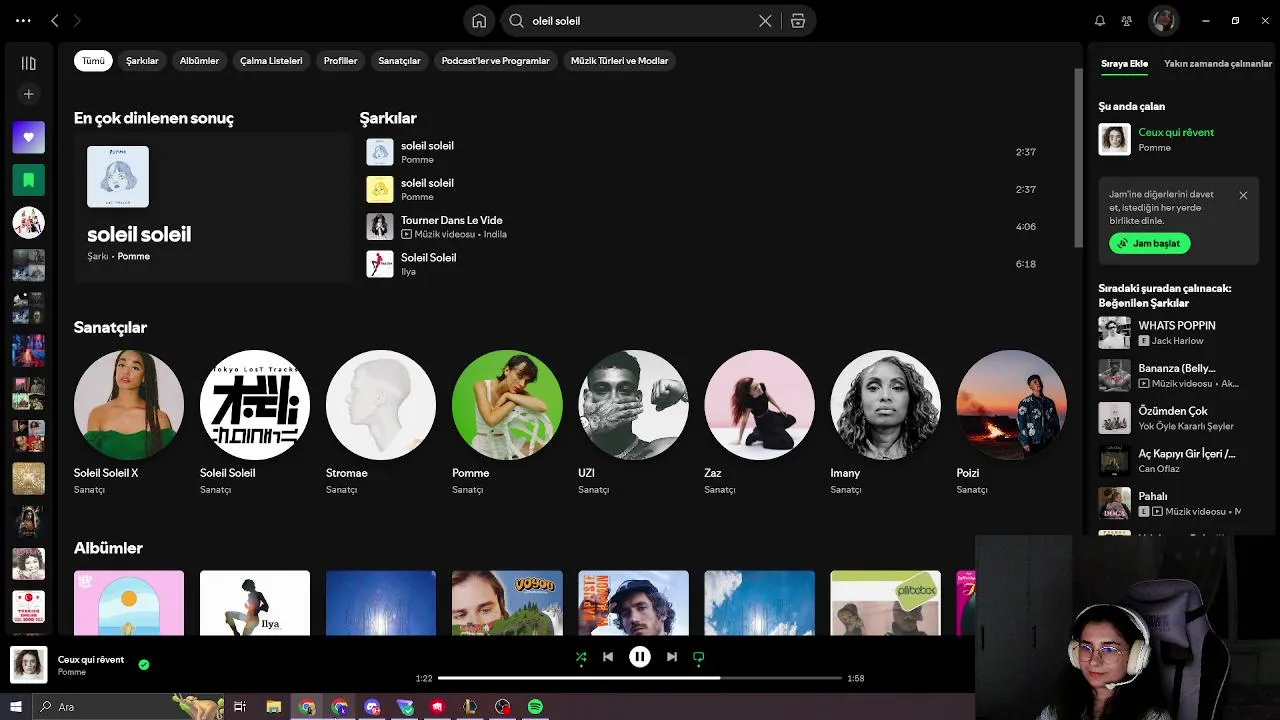
Task: Open notifications bell icon
Action: pyautogui.click(x=1100, y=21)
